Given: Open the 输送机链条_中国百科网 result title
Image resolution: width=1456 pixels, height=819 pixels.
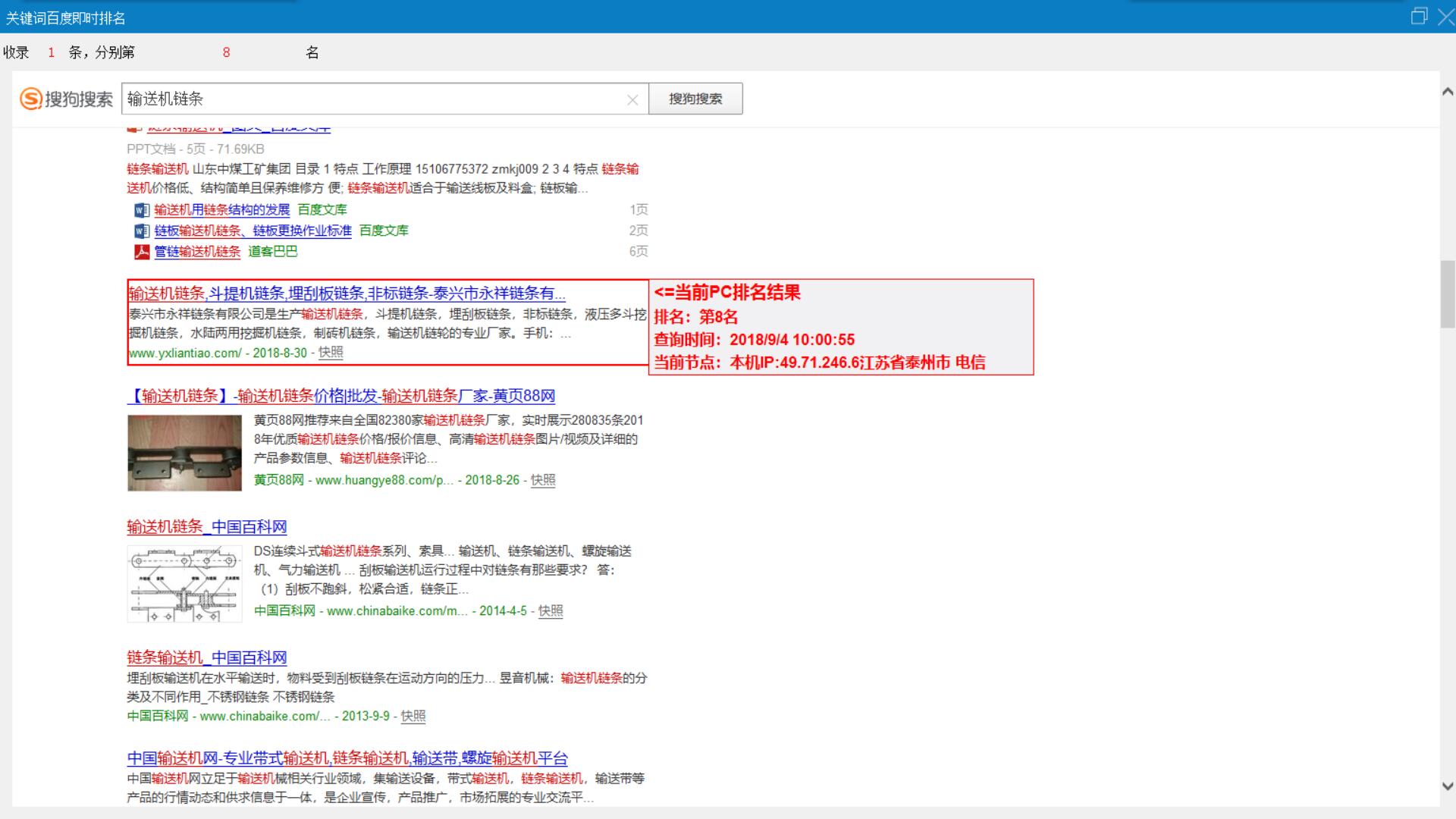Looking at the screenshot, I should [207, 527].
